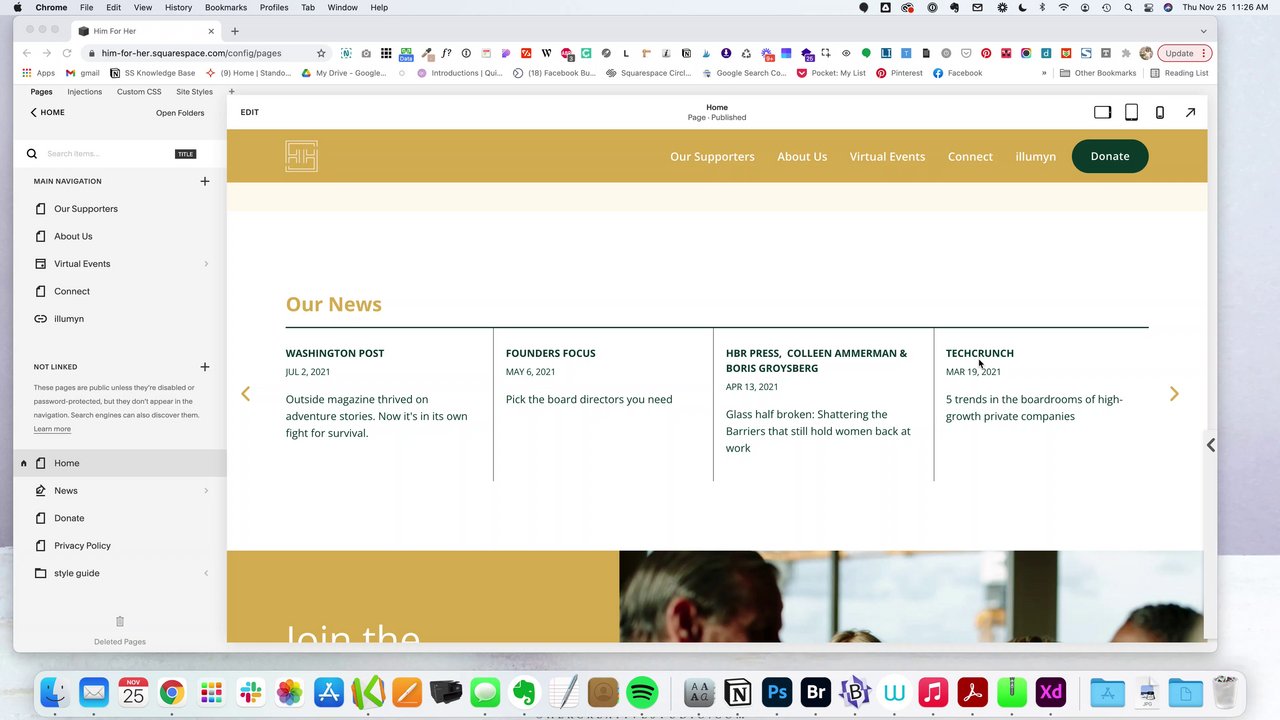The height and width of the screenshot is (720, 1280).
Task: Click the Update button in Chrome
Action: (1180, 53)
